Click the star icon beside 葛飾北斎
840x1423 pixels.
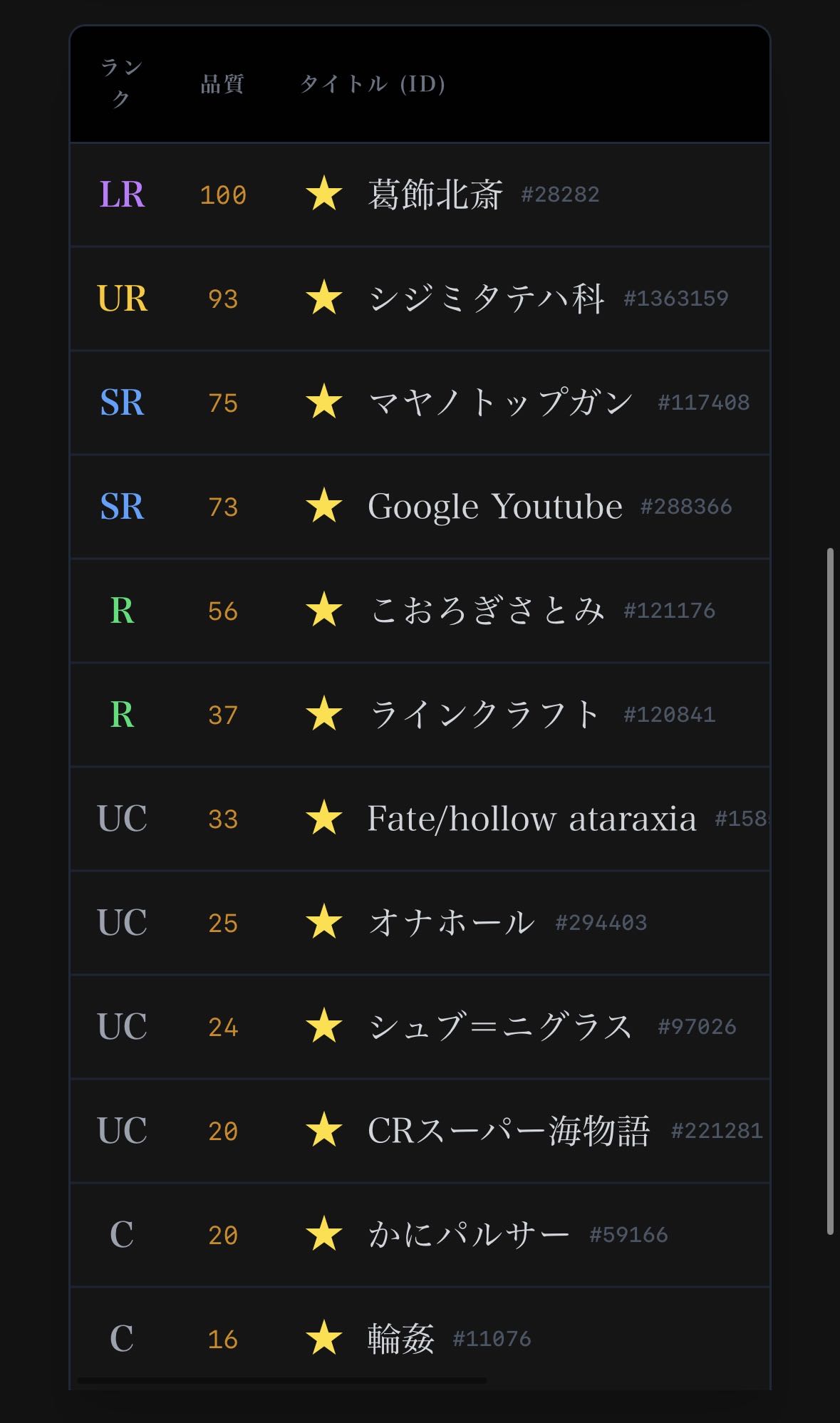(x=324, y=195)
